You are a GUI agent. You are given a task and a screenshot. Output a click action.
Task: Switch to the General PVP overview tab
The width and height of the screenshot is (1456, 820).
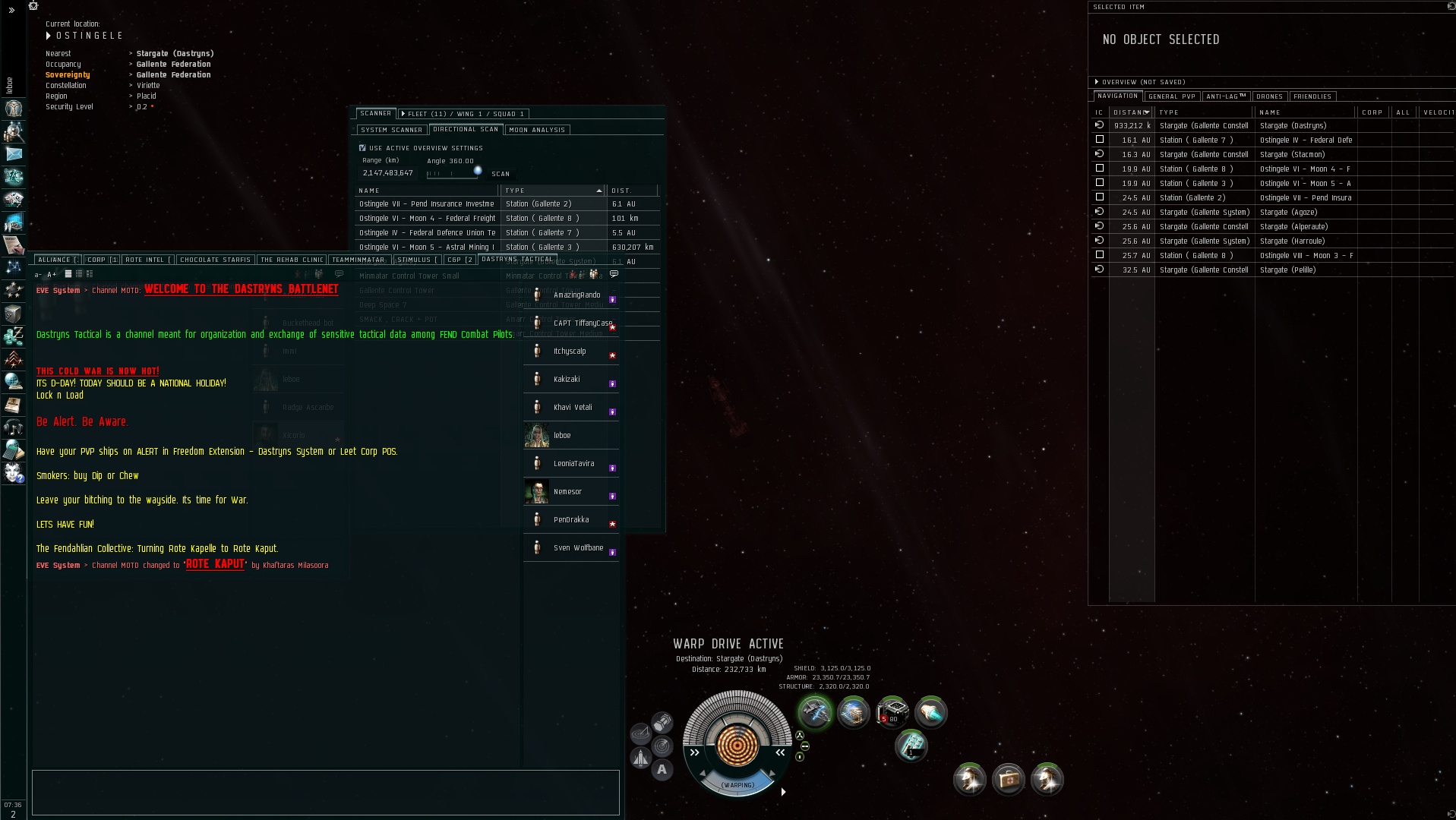tap(1172, 96)
